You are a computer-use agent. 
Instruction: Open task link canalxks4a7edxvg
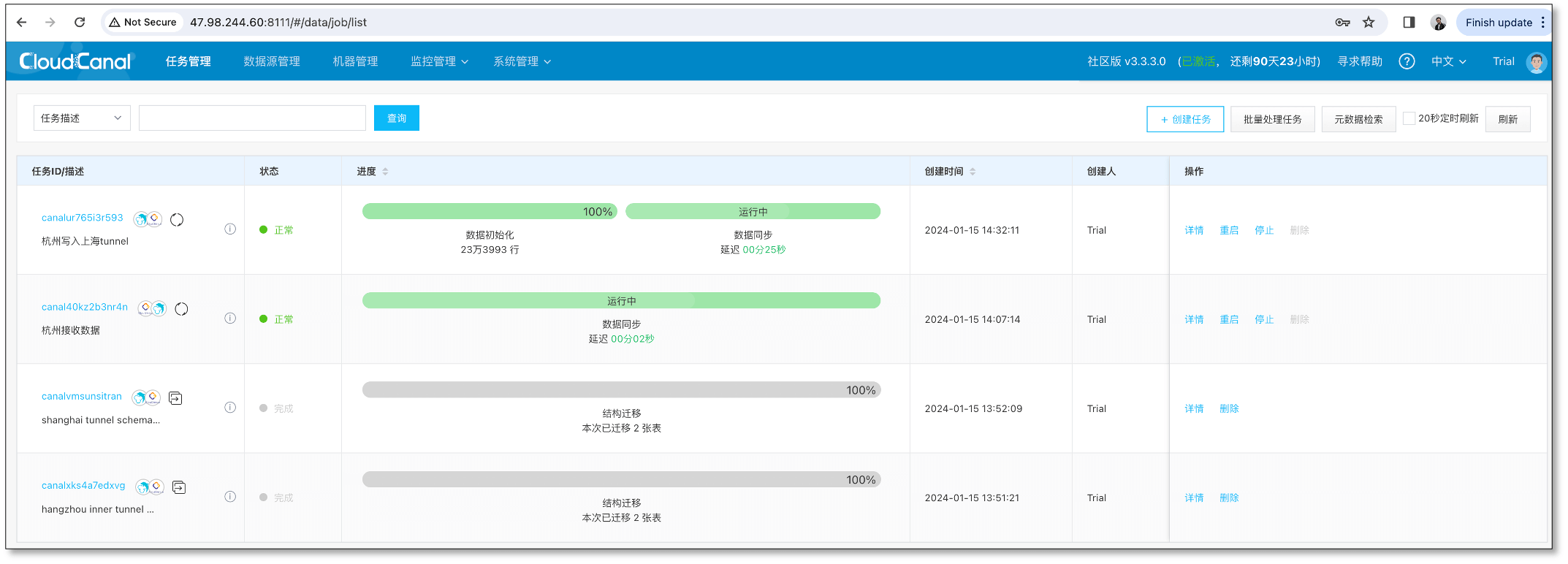coord(83,485)
